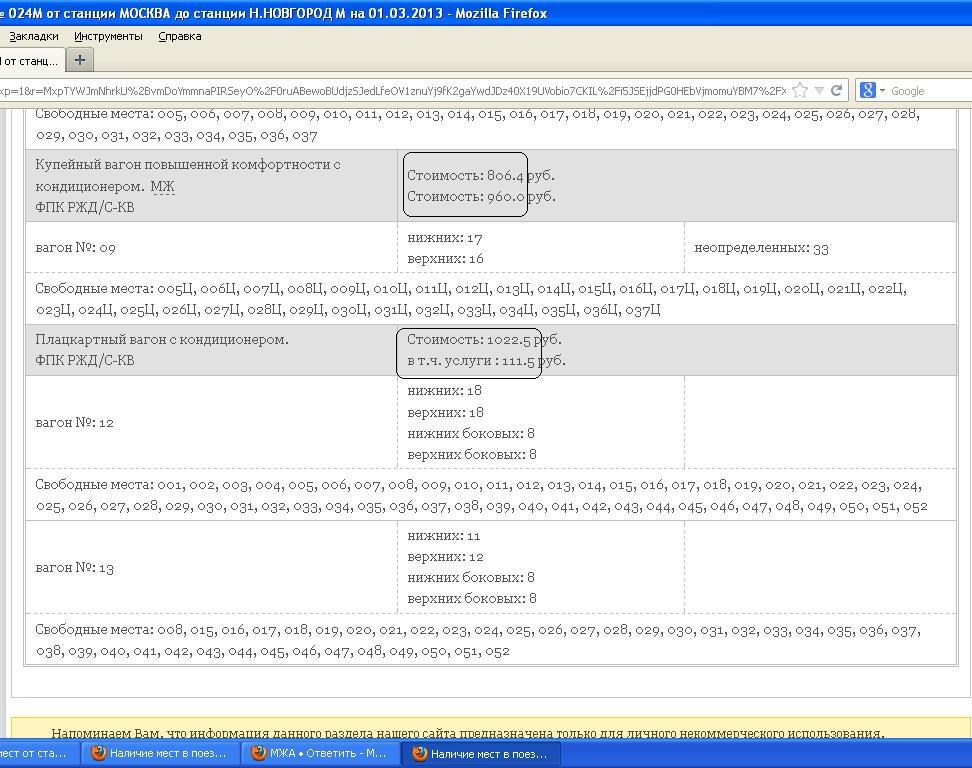Viewport: 972px width, 768px height.
Task: Click the 'вагон №: 09' cell
Action: 75,247
